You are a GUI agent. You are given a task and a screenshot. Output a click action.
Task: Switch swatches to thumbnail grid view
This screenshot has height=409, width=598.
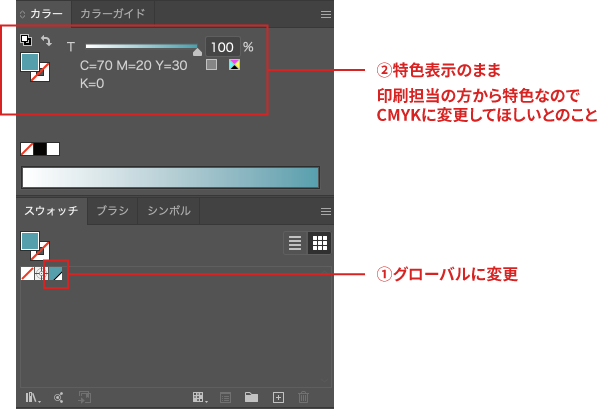coord(320,243)
